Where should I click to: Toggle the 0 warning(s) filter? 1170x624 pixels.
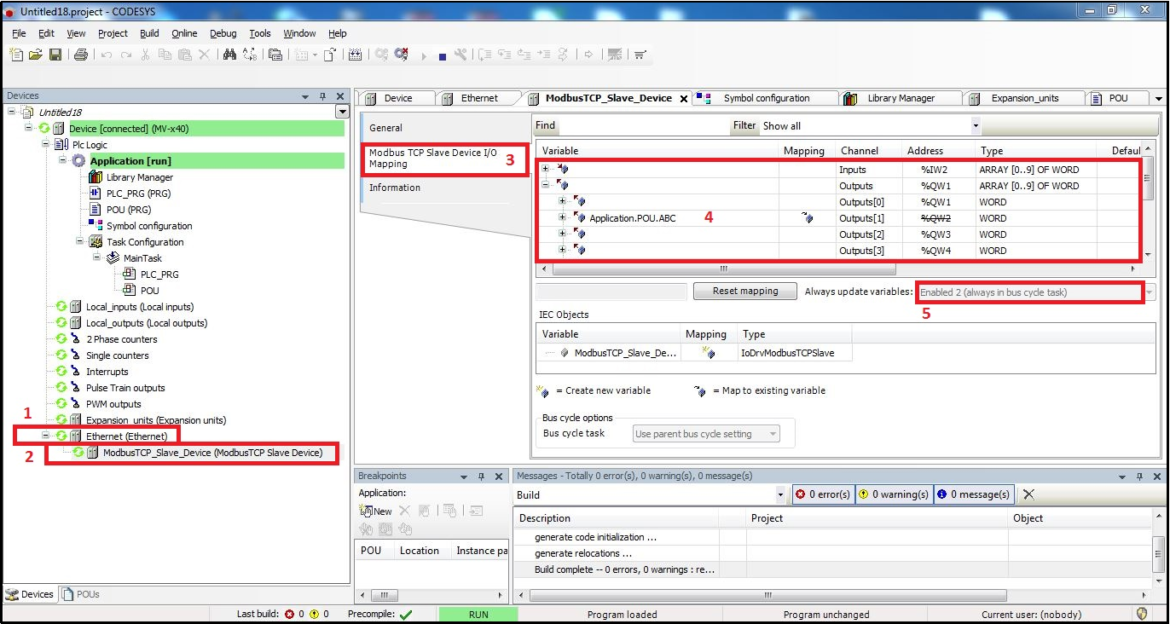(894, 495)
